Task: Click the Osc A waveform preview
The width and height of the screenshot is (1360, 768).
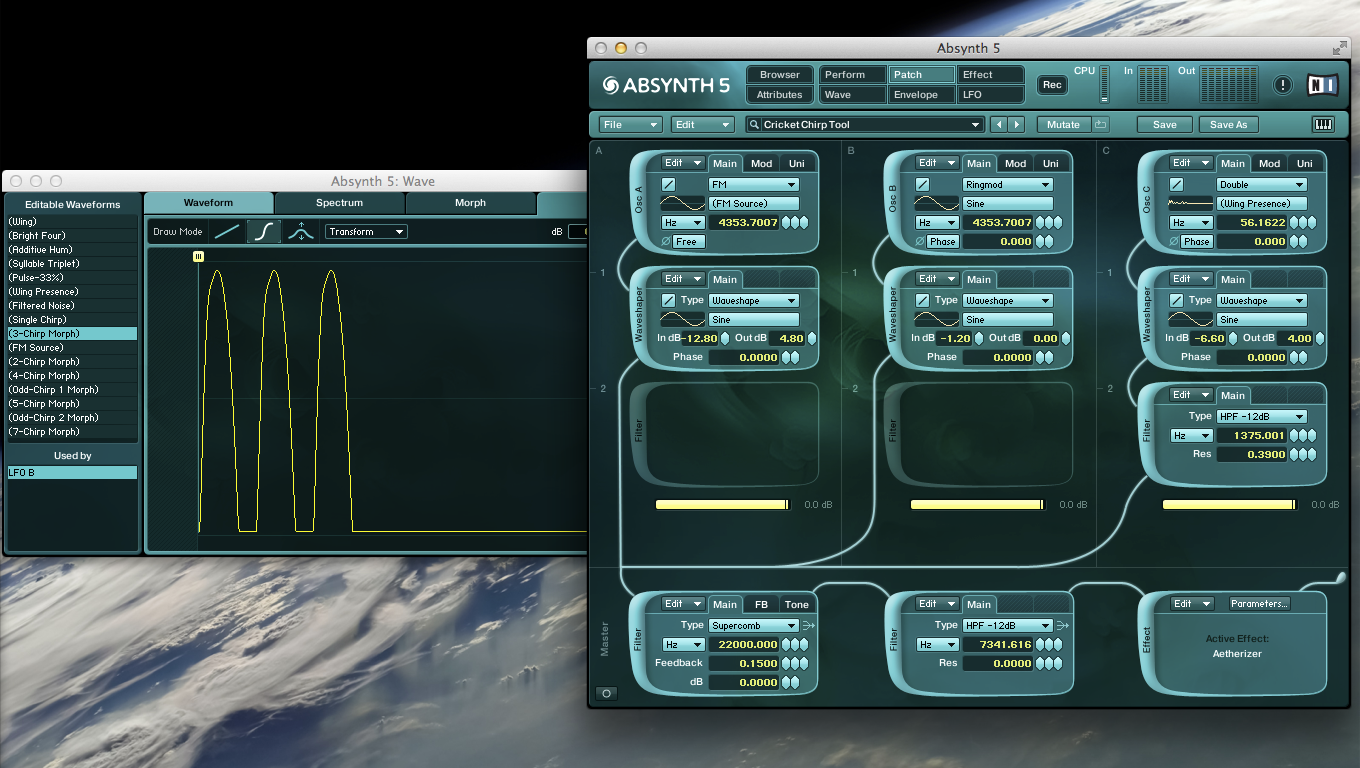Action: pos(681,203)
